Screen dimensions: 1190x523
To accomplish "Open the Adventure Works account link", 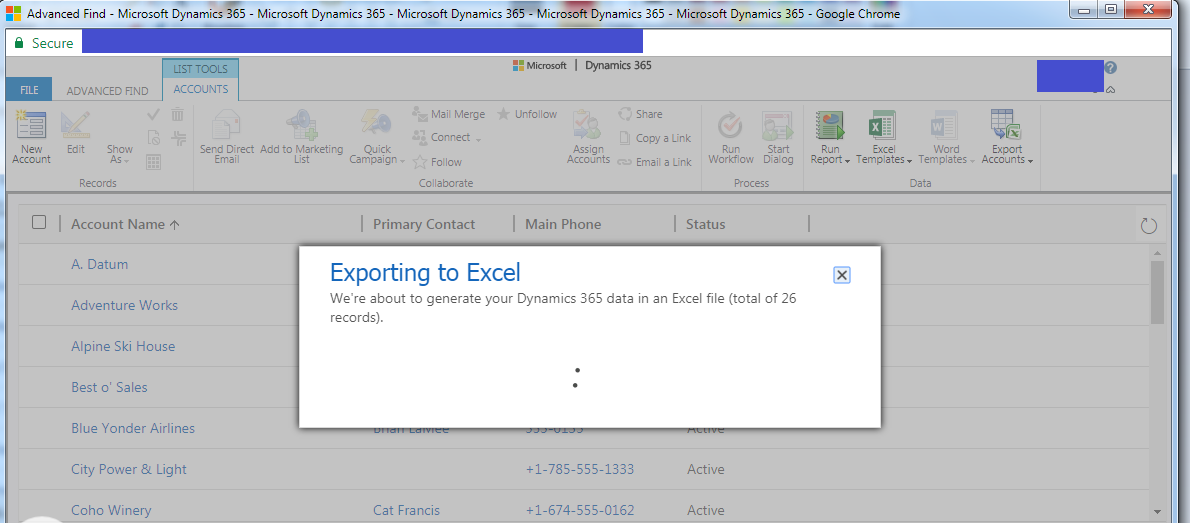I will 124,305.
